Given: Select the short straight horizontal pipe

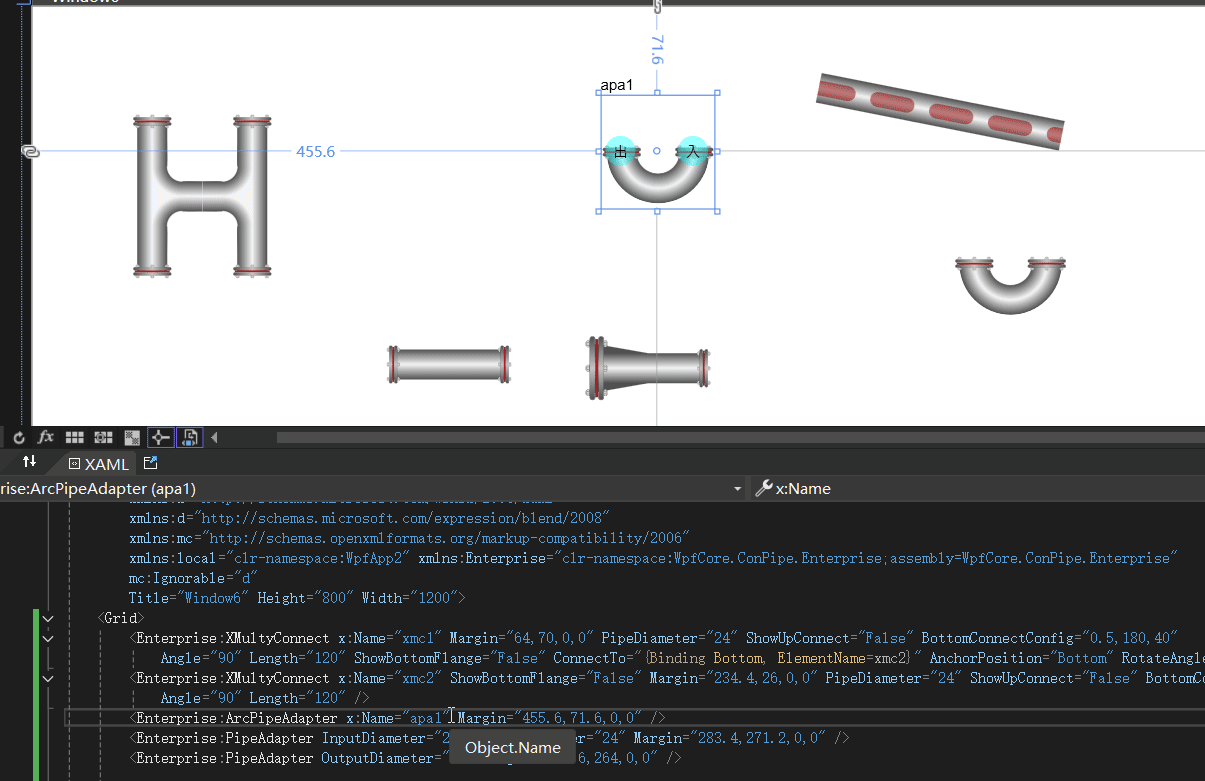Looking at the screenshot, I should (x=449, y=365).
